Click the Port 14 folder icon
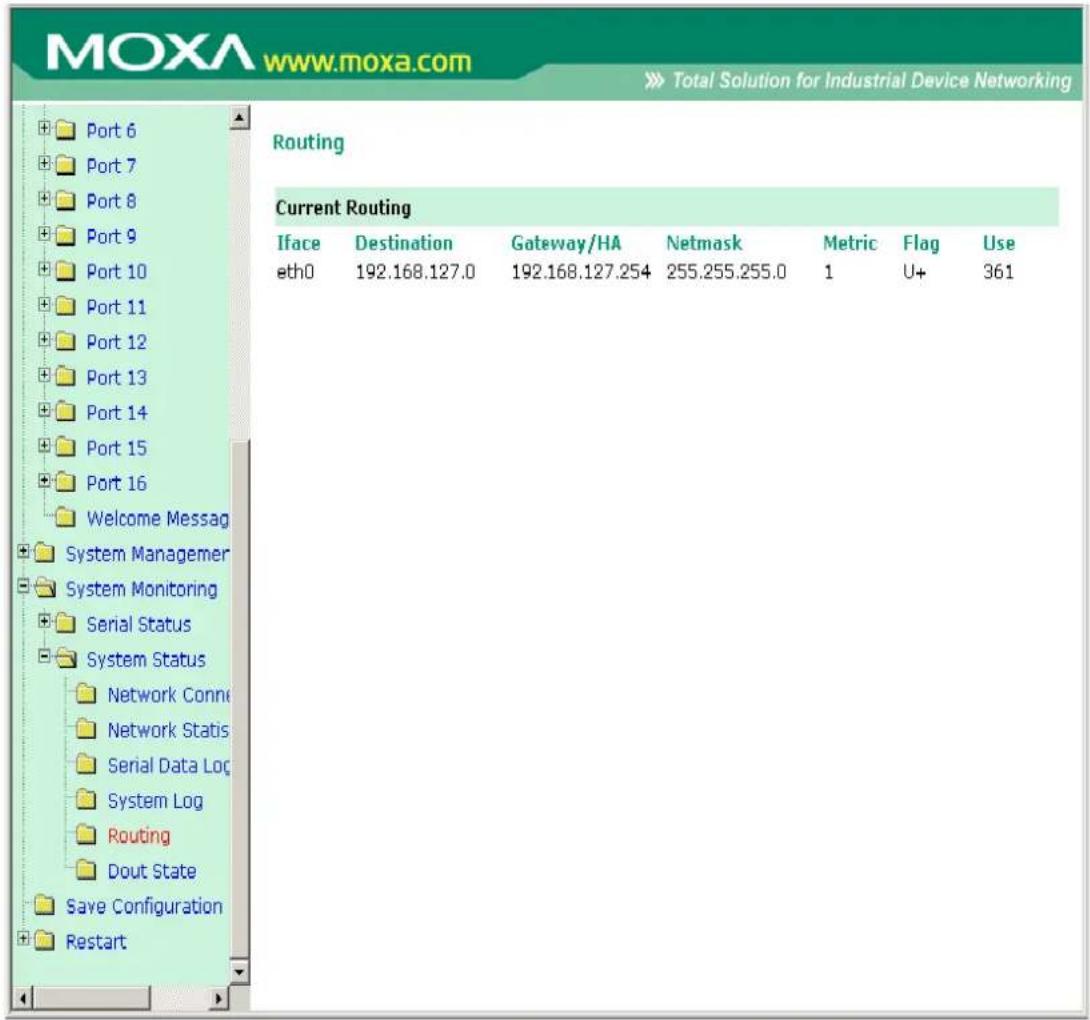 [65, 413]
